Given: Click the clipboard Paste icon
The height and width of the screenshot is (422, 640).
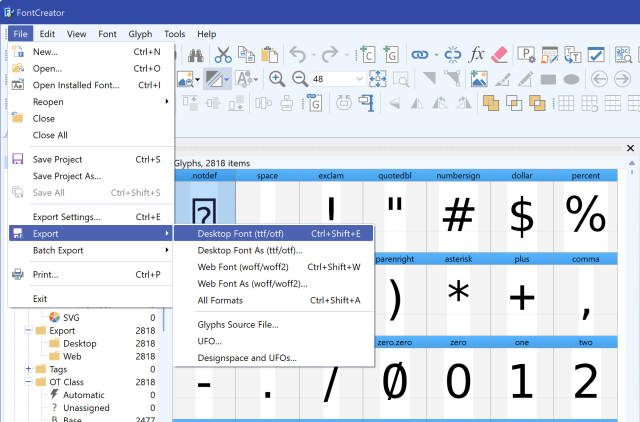Looking at the screenshot, I should (269, 55).
